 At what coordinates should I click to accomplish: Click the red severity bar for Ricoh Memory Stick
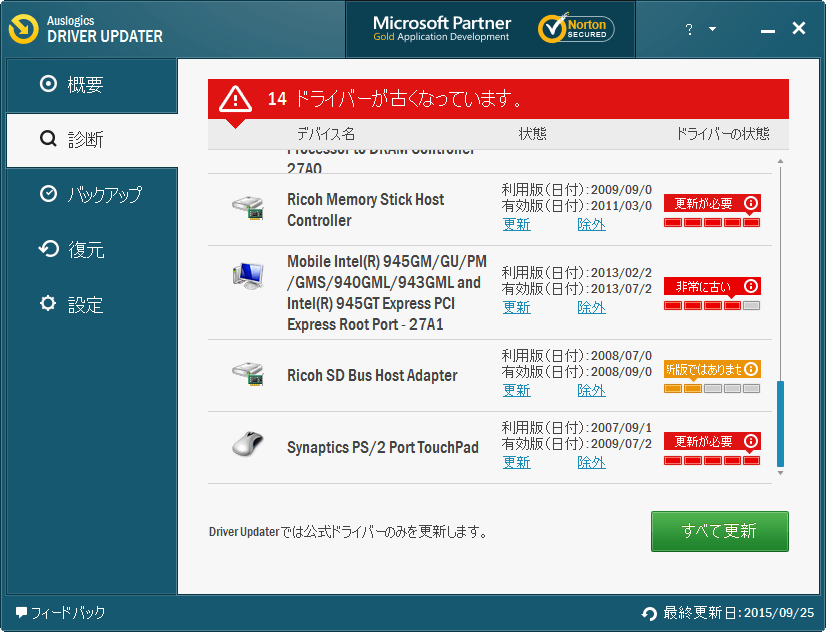click(x=712, y=223)
